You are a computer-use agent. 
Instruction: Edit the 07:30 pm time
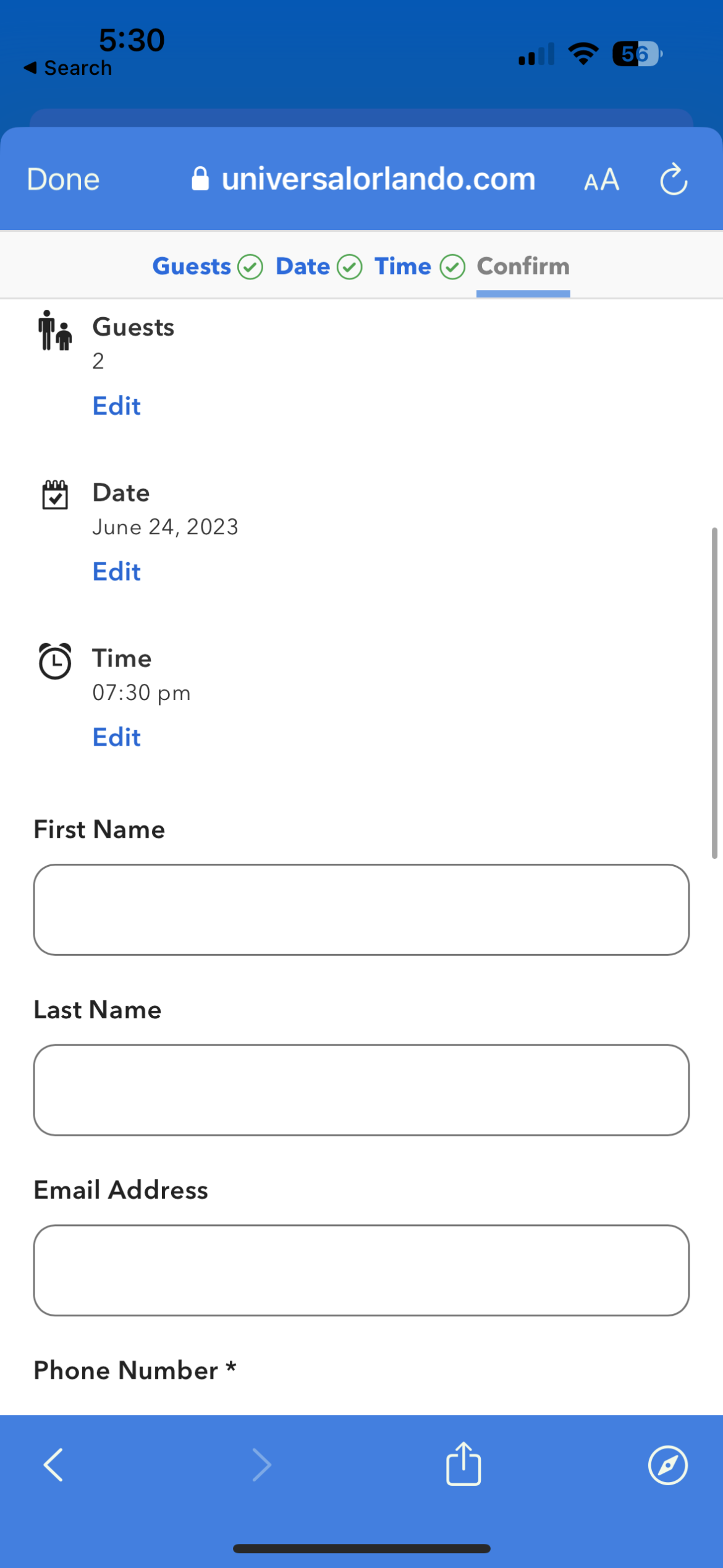coord(116,738)
